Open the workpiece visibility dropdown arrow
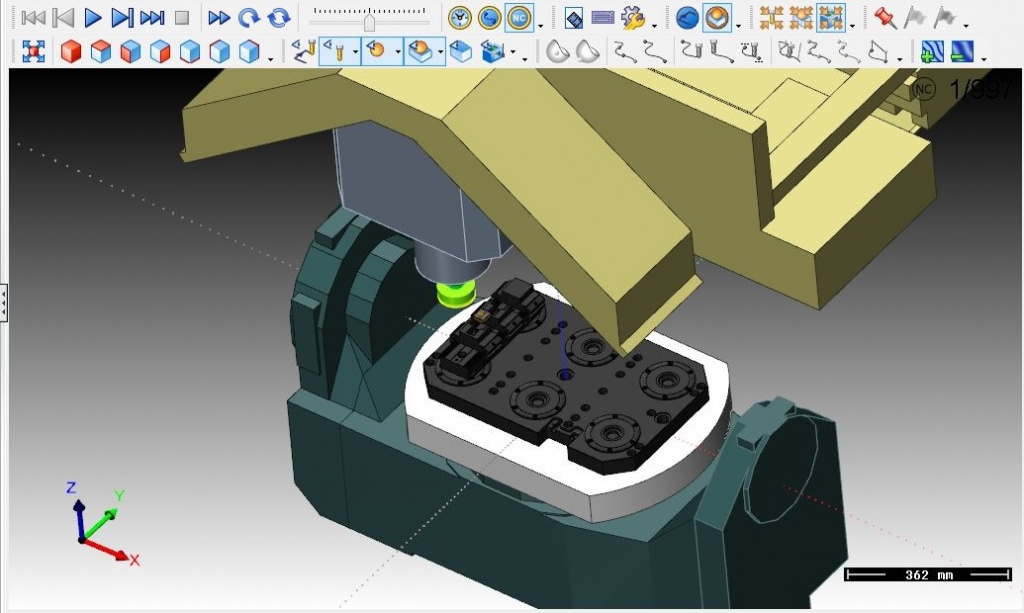1024x613 pixels. point(397,52)
